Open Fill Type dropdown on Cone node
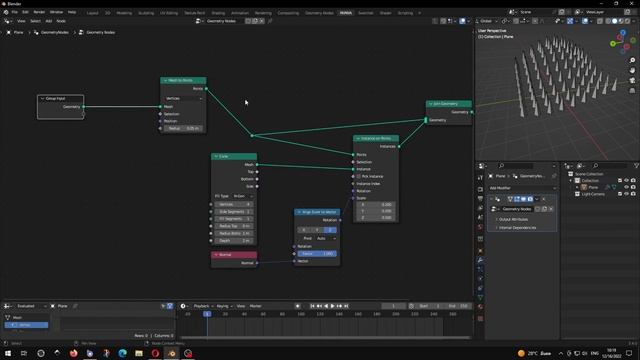The image size is (640, 360). pos(243,196)
